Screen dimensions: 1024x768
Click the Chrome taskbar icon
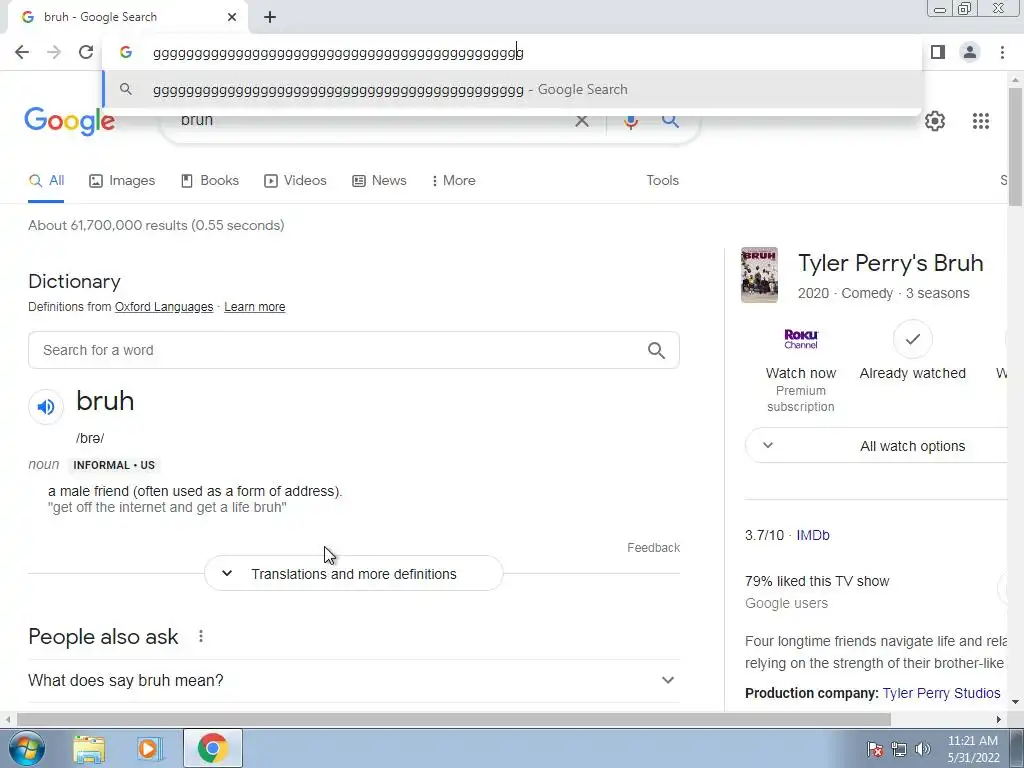tap(212, 748)
